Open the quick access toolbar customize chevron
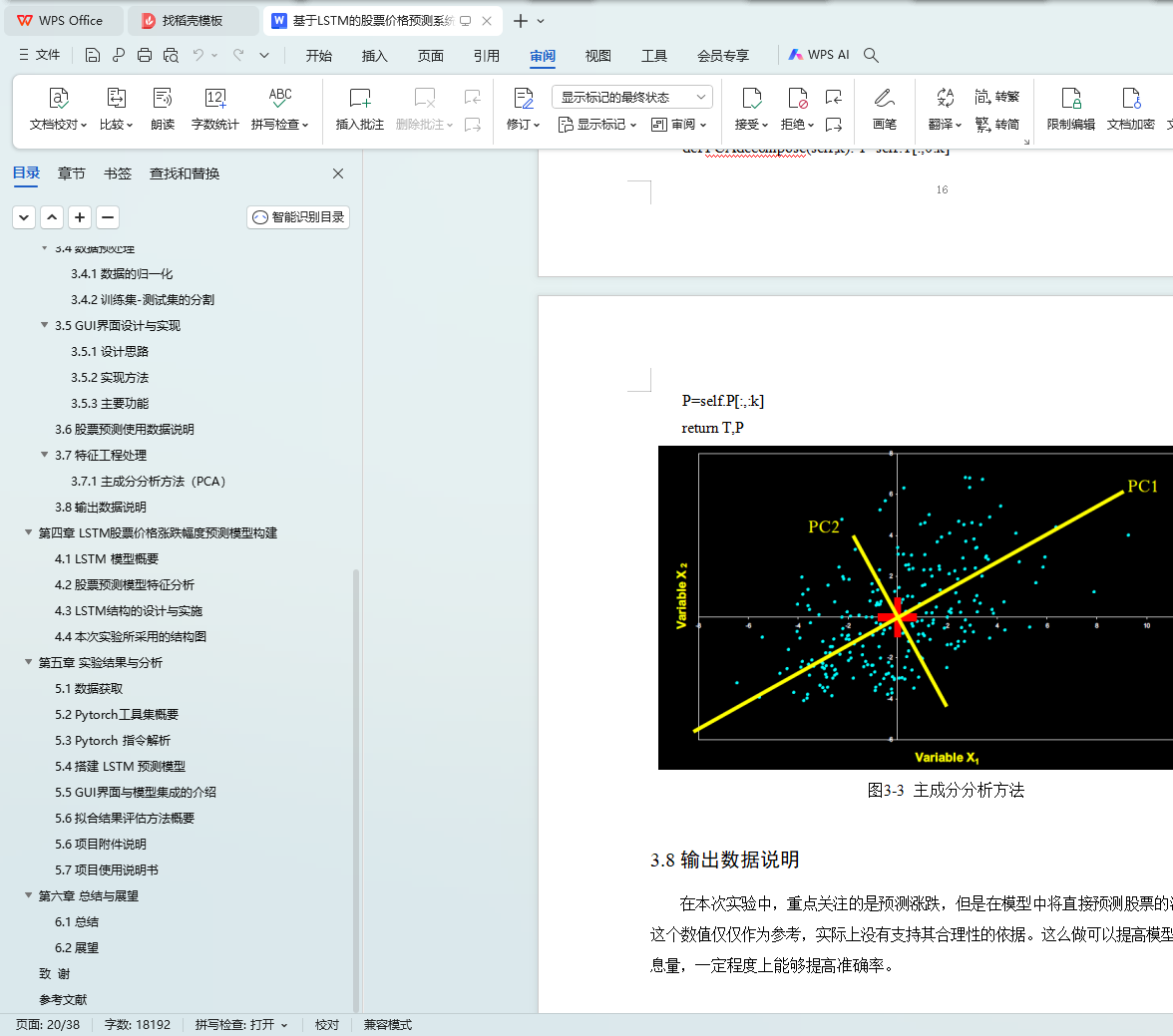The width and height of the screenshot is (1173, 1036). (x=264, y=55)
